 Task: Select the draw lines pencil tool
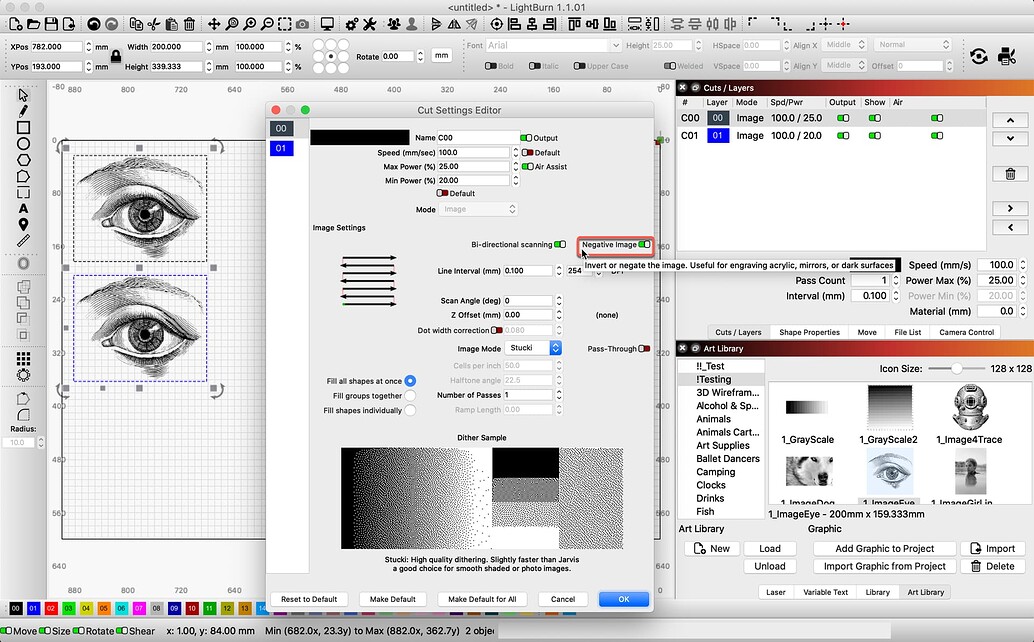[23, 111]
